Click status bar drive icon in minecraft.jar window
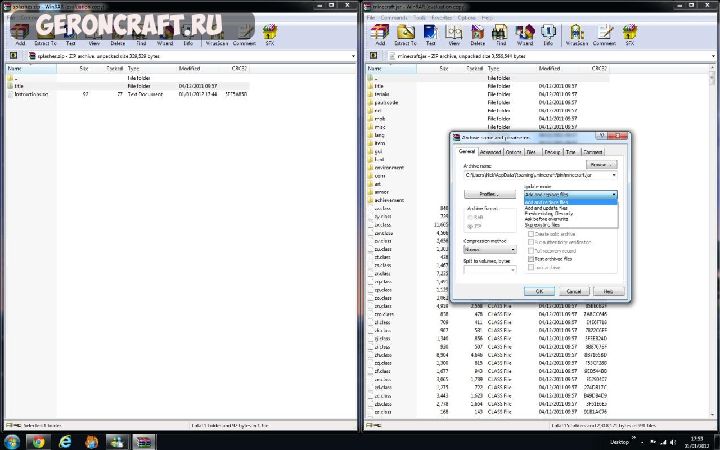 370,425
